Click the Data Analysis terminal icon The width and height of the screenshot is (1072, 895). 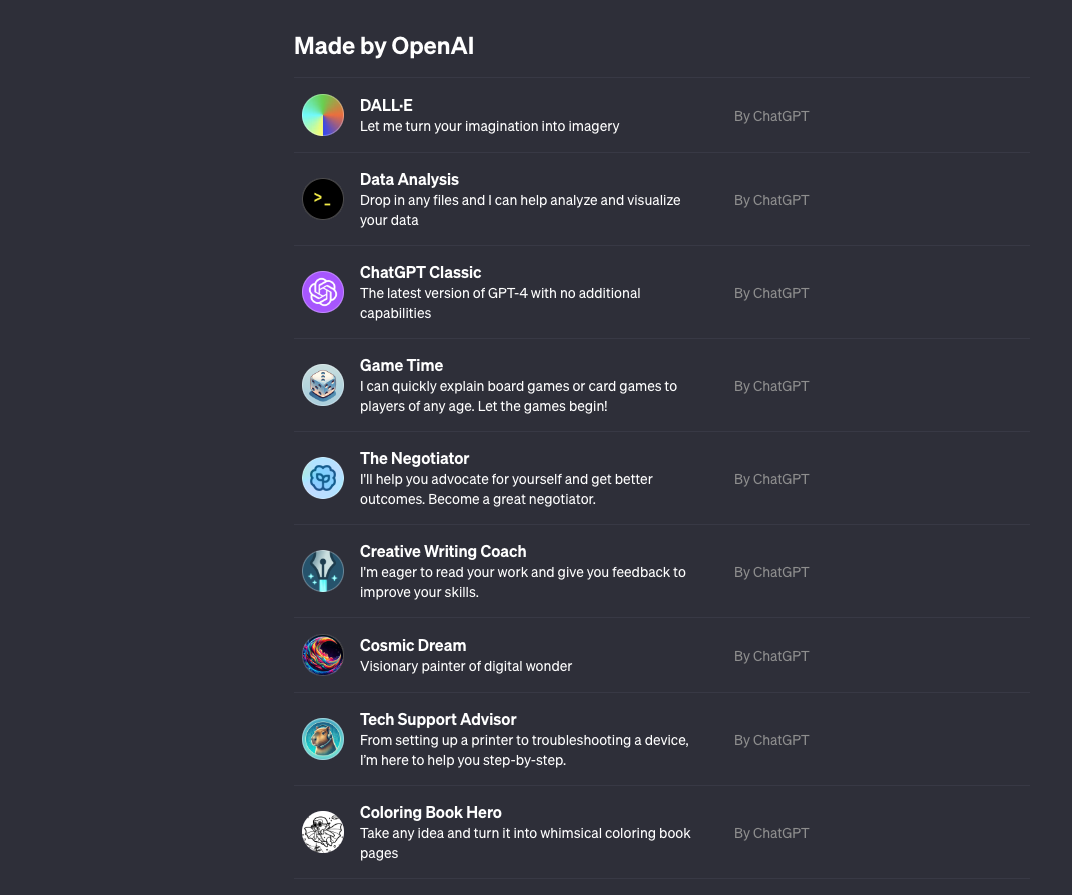[323, 199]
